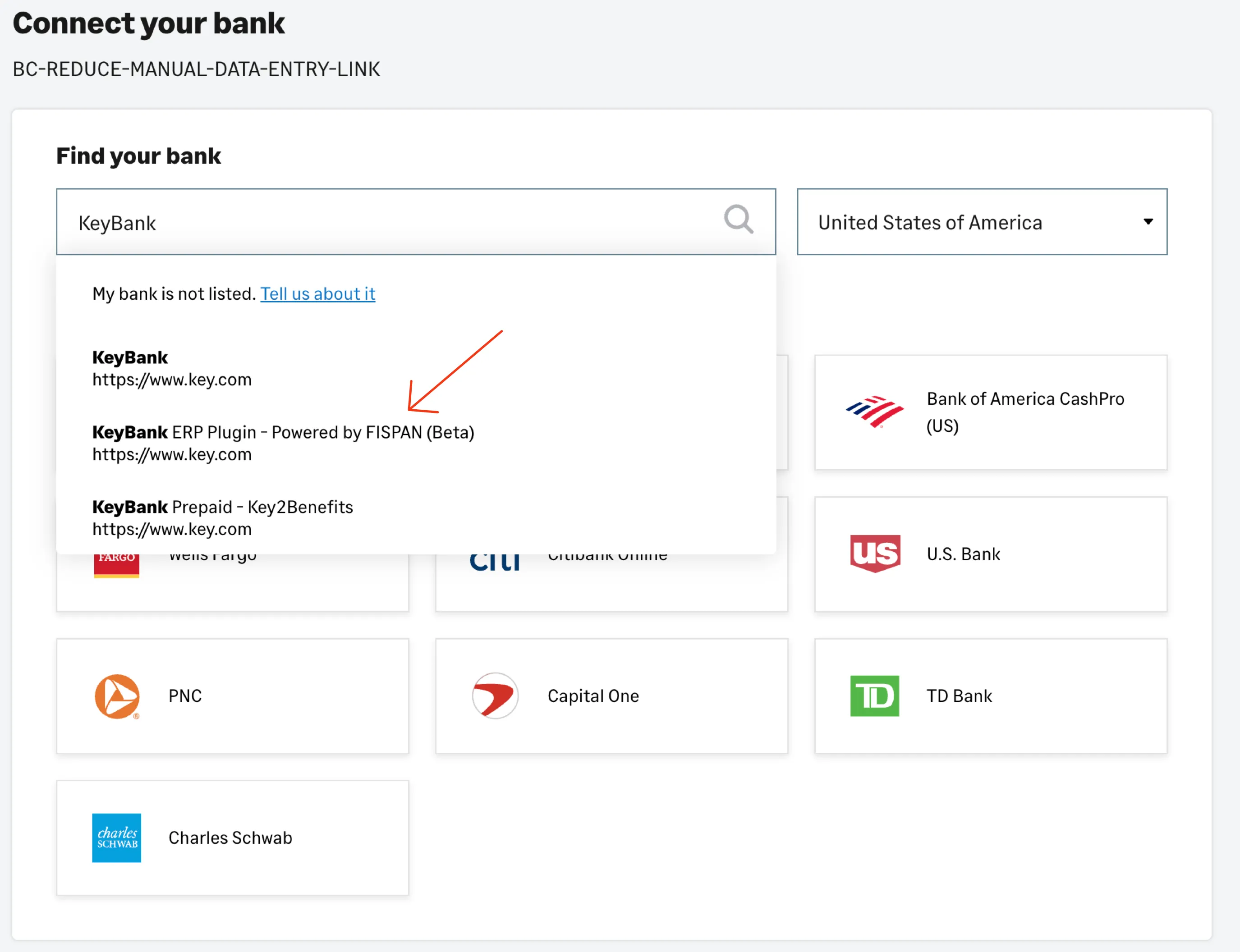Select the KeyBank search result
Image resolution: width=1240 pixels, height=952 pixels.
[x=416, y=368]
